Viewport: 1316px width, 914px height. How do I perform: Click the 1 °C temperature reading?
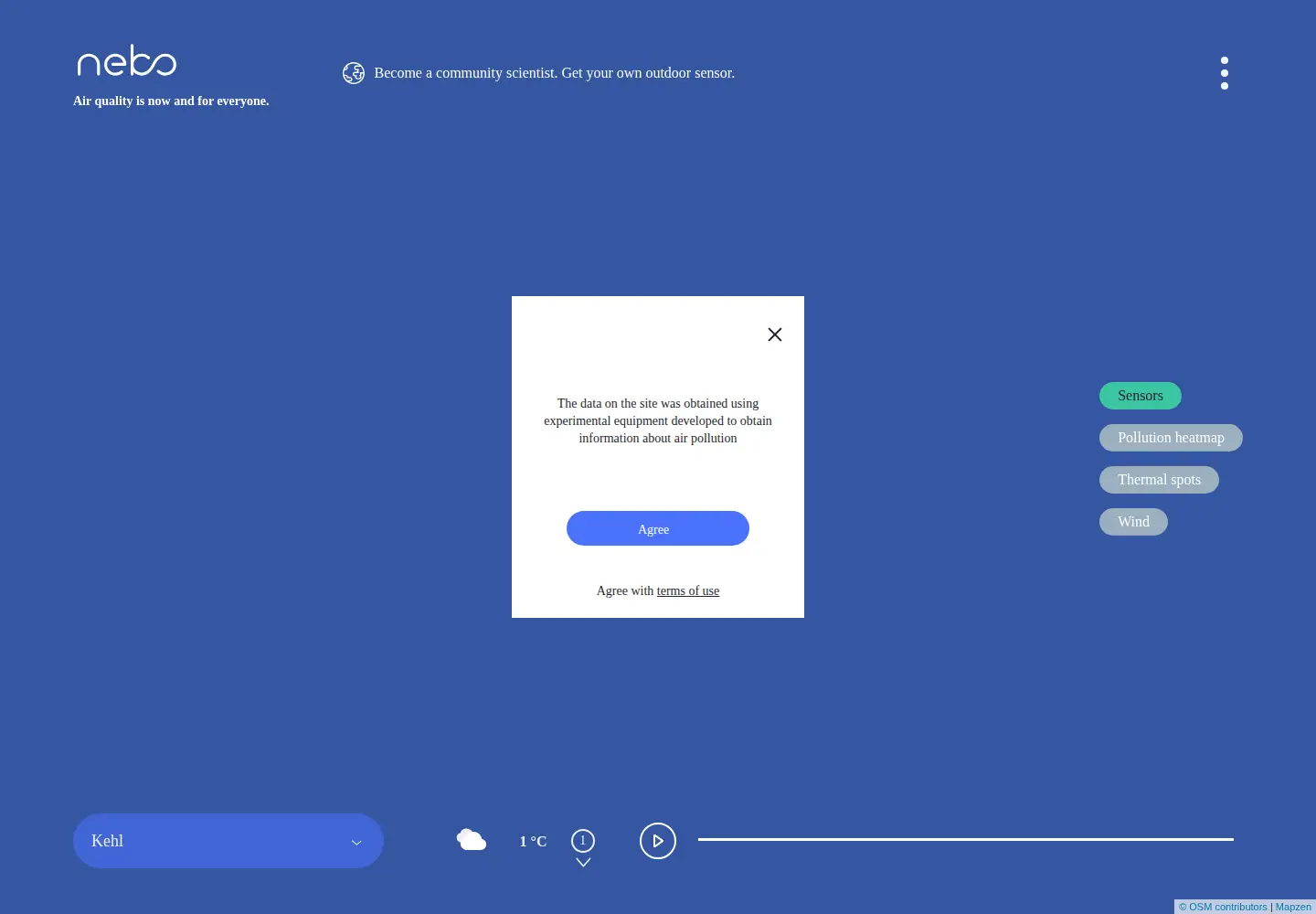point(533,841)
